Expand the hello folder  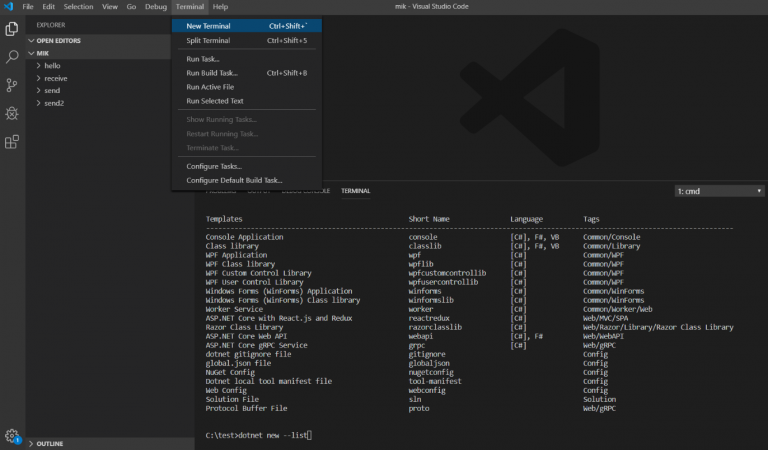coord(53,65)
